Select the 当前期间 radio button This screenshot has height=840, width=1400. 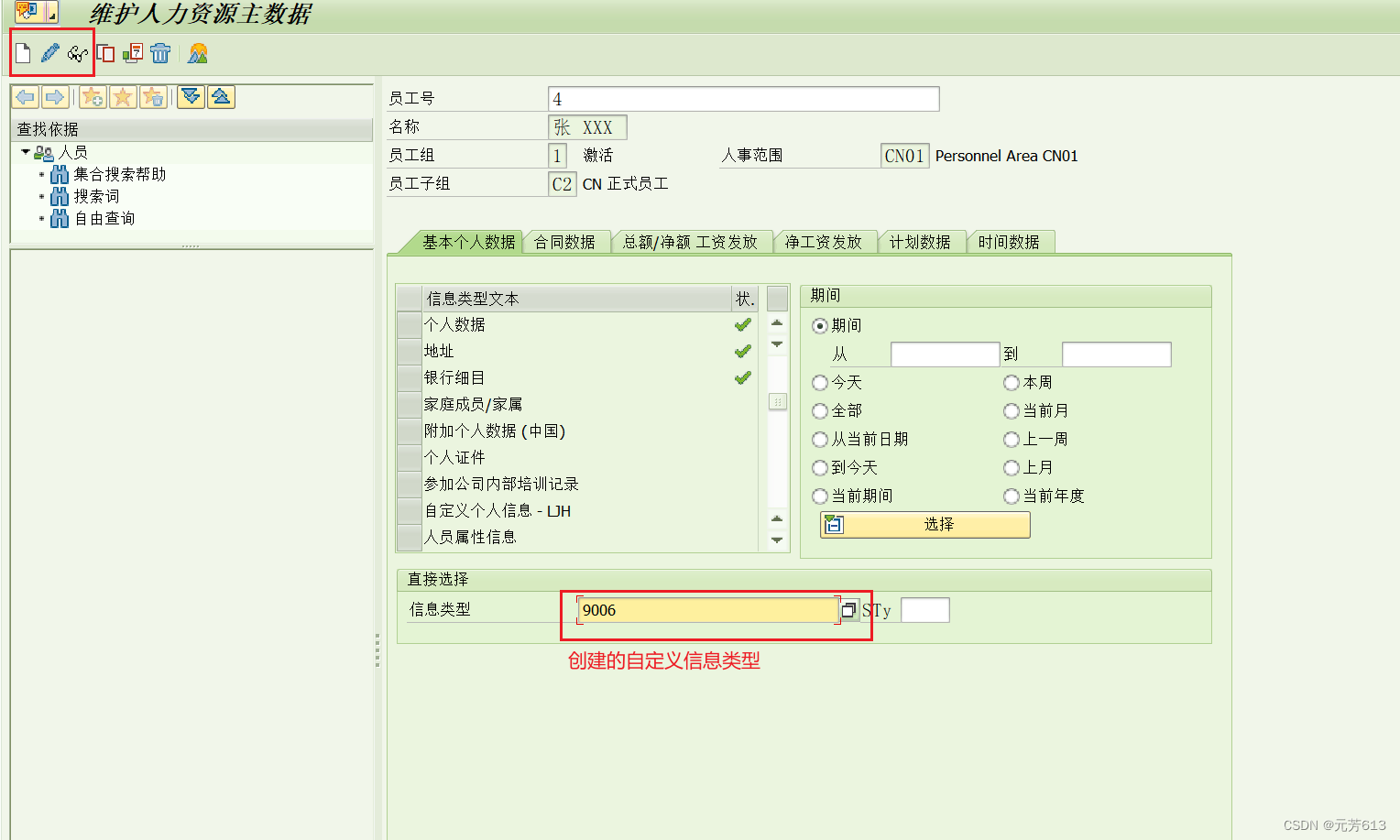(x=820, y=496)
